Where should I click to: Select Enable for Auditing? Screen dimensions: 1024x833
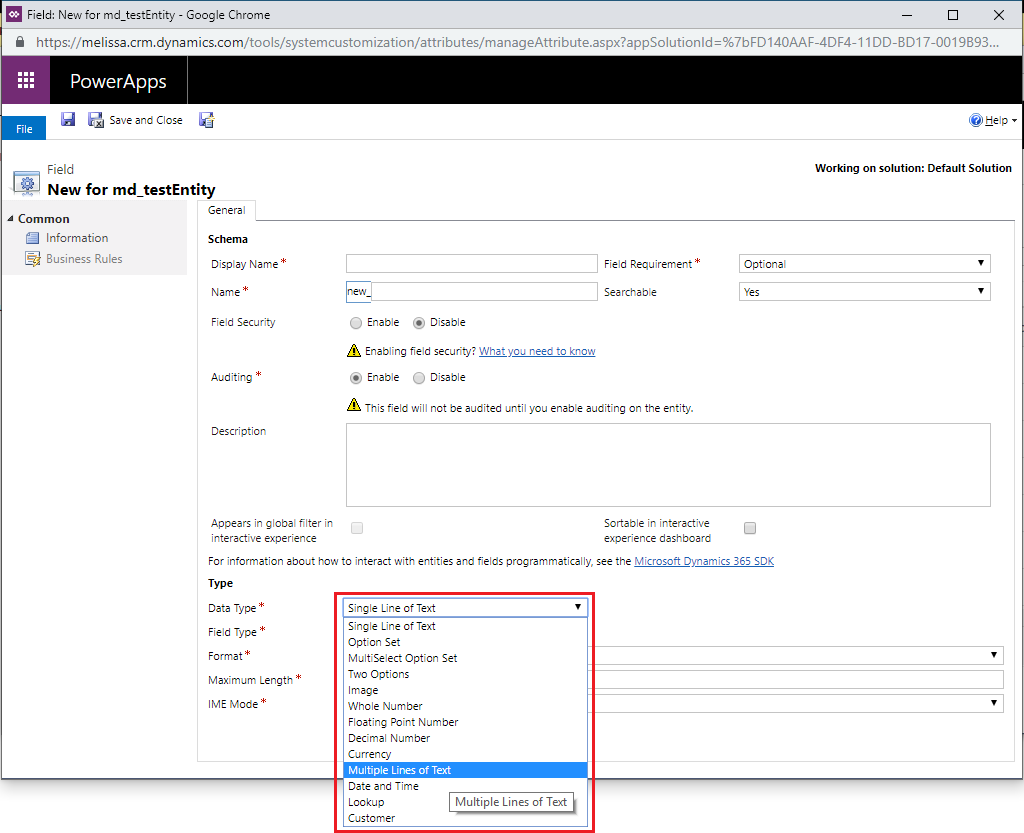tap(356, 377)
